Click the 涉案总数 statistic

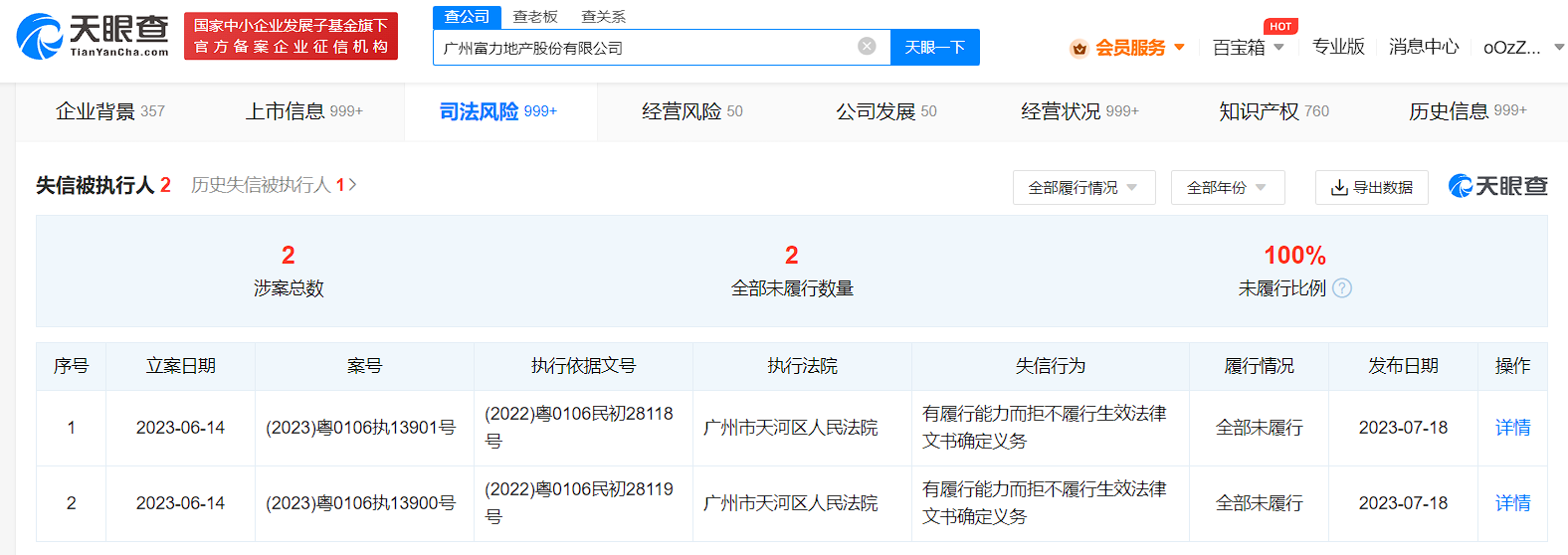tap(289, 271)
